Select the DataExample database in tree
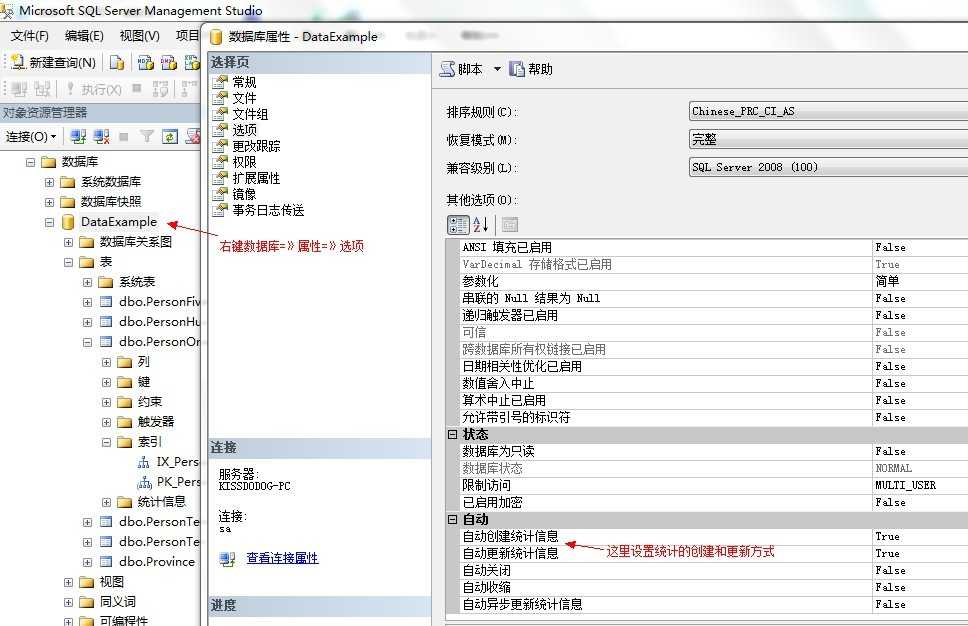This screenshot has height=626, width=968. pyautogui.click(x=119, y=222)
